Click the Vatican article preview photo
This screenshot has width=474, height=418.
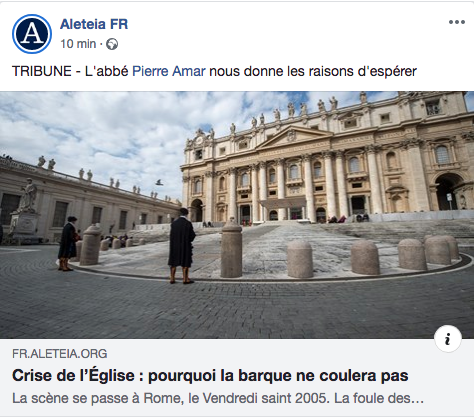237,215
